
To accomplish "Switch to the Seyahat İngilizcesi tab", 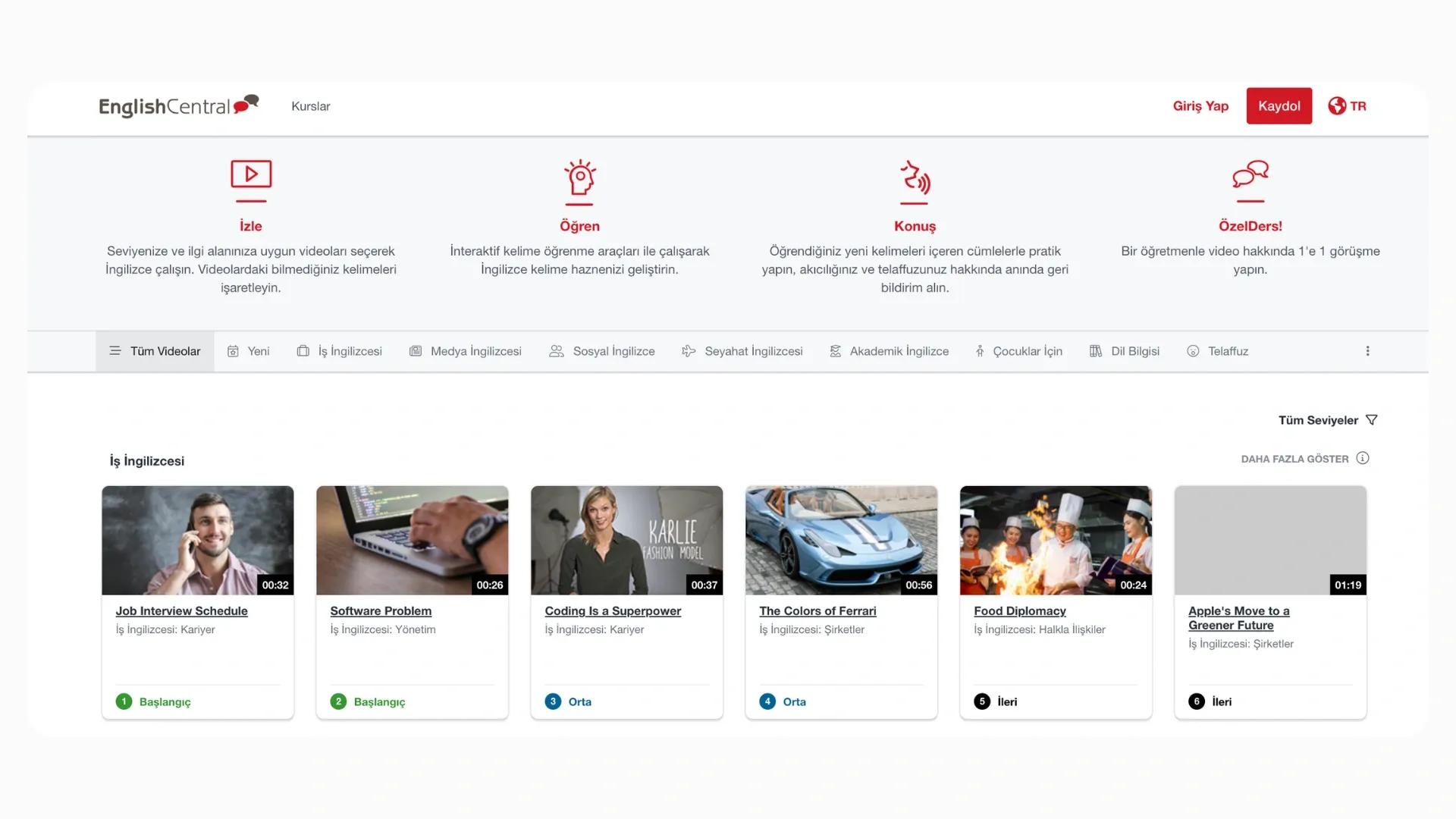I will pos(742,351).
